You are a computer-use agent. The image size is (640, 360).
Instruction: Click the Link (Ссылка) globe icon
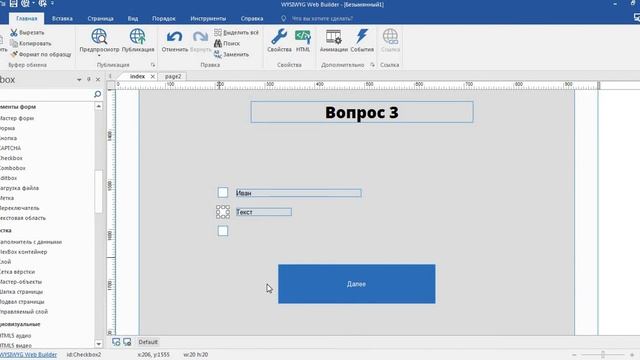pyautogui.click(x=390, y=36)
